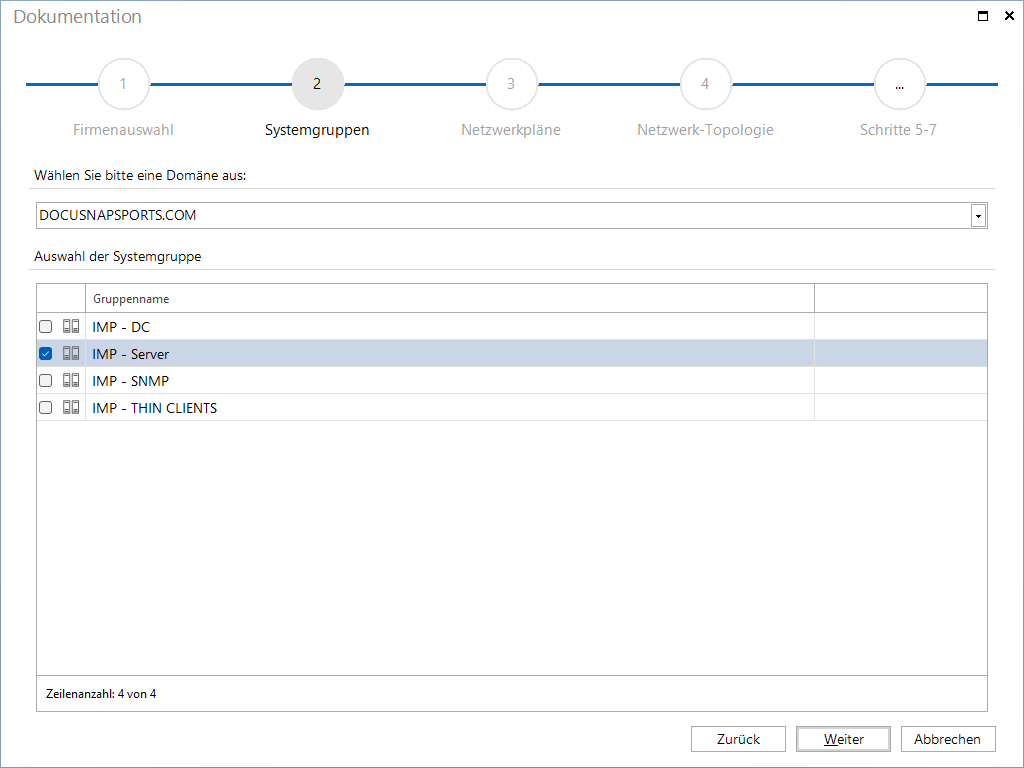
Task: Click the ellipsis circle for steps 5-7
Action: click(x=899, y=84)
